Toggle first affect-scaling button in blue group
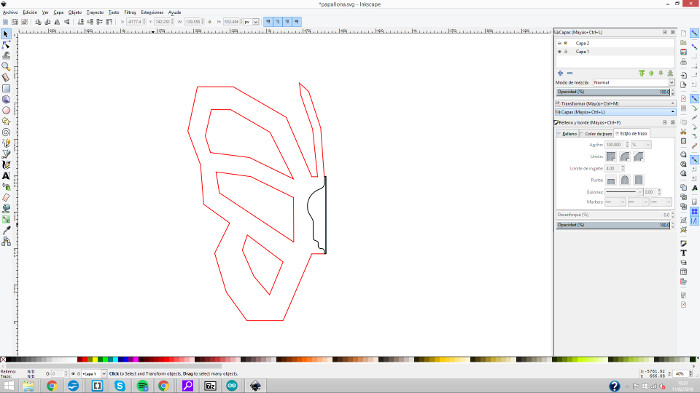The image size is (700, 393). click(268, 21)
